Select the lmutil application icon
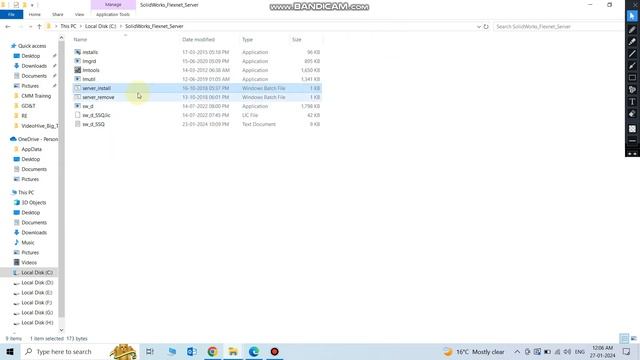 [x=78, y=79]
